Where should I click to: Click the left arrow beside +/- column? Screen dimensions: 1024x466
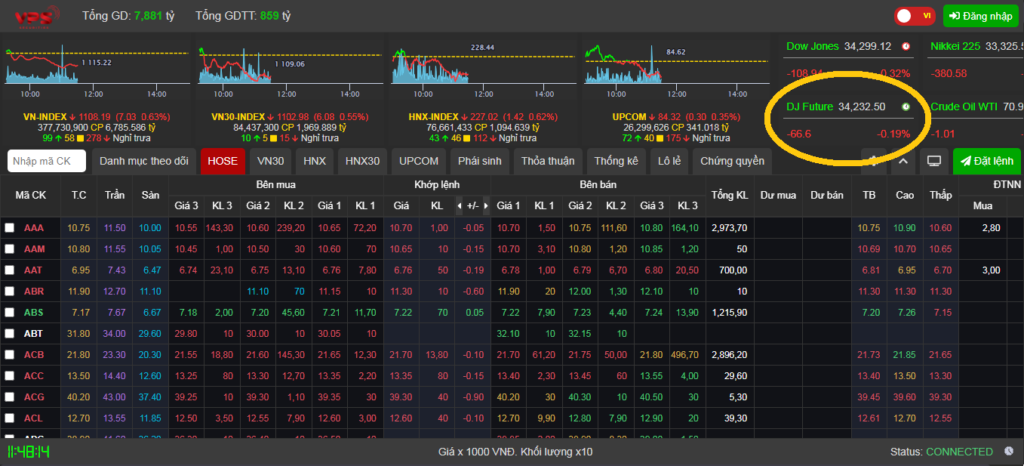pos(459,206)
